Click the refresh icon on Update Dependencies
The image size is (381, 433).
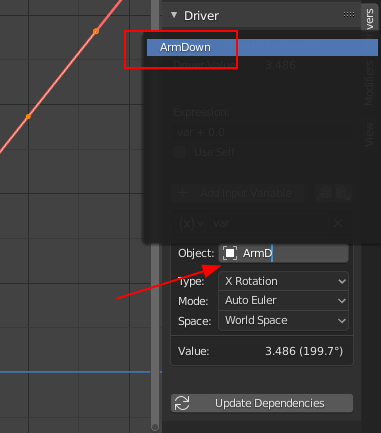click(x=182, y=403)
